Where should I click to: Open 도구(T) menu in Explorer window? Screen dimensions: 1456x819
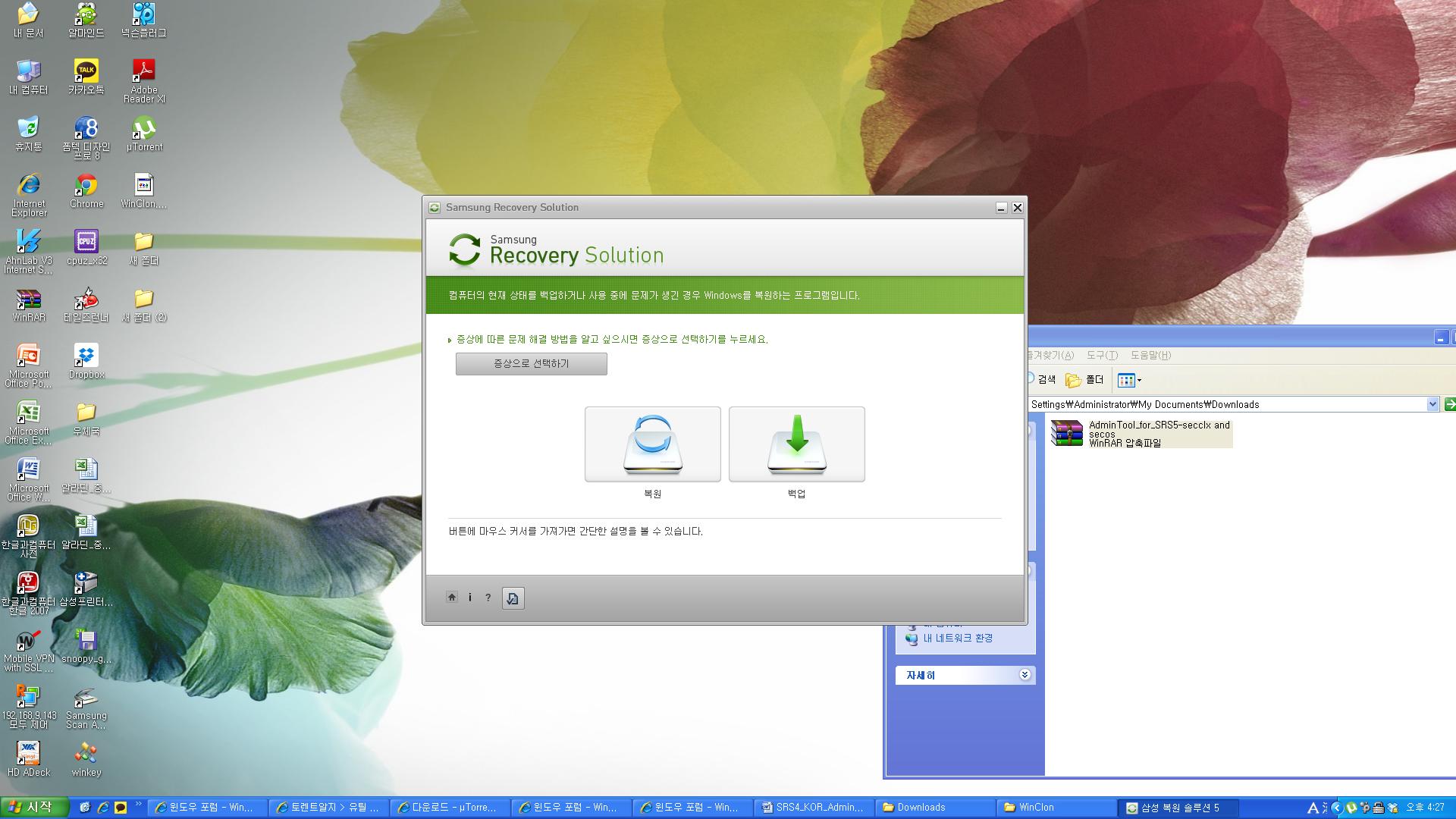click(x=1102, y=355)
